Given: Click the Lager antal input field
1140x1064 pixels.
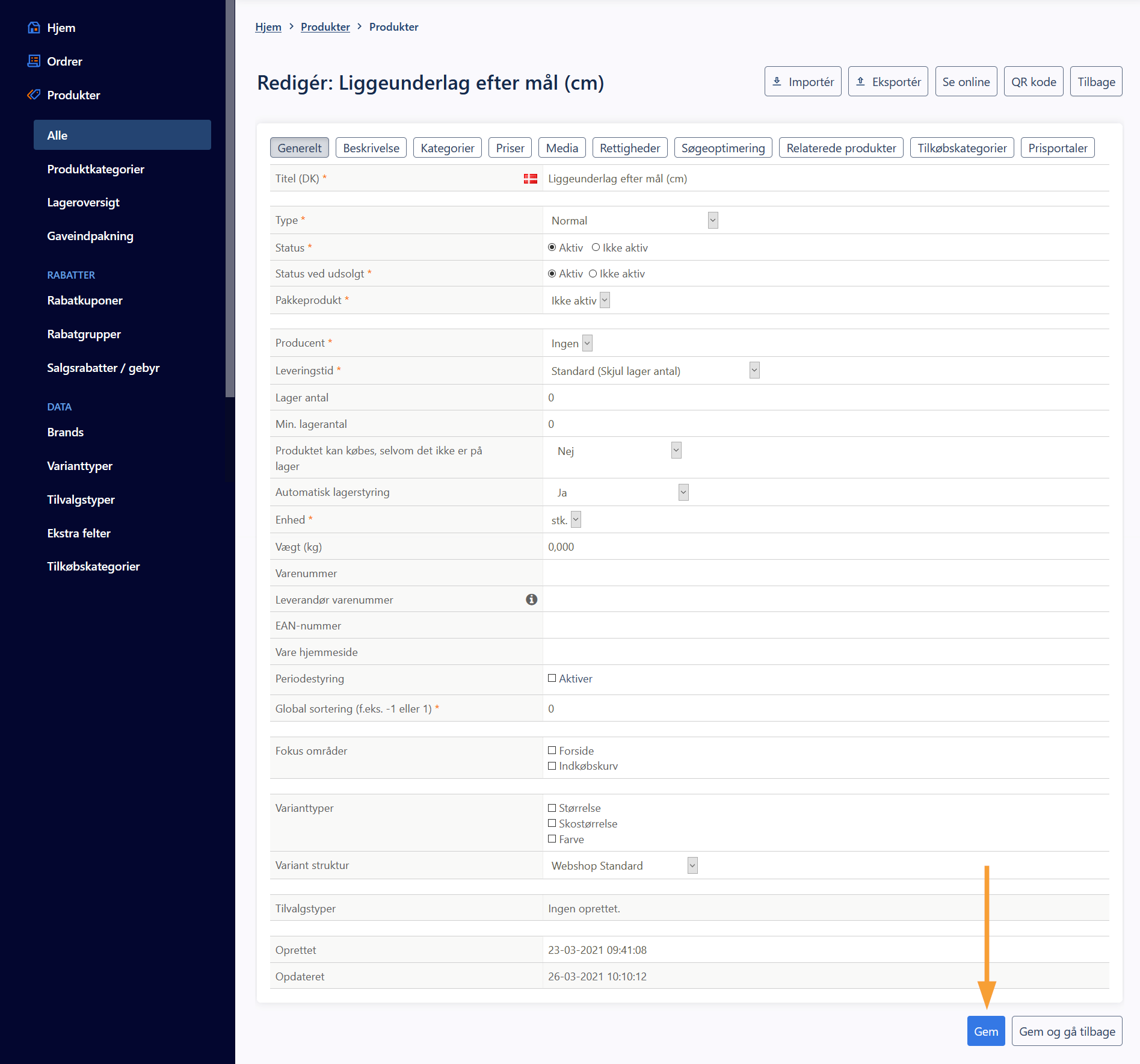Looking at the screenshot, I should tap(825, 398).
